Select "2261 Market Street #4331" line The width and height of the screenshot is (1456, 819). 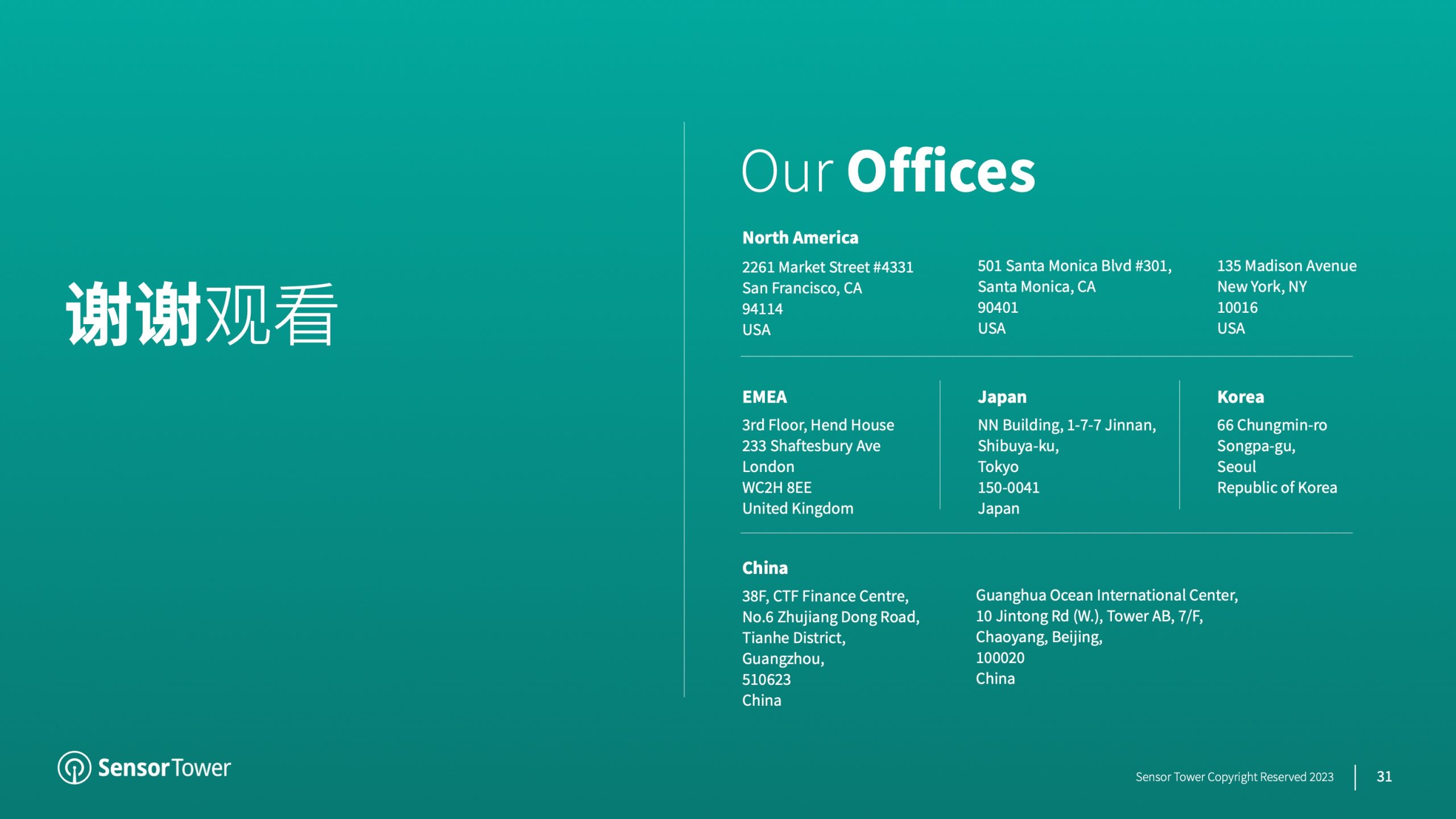pyautogui.click(x=828, y=267)
